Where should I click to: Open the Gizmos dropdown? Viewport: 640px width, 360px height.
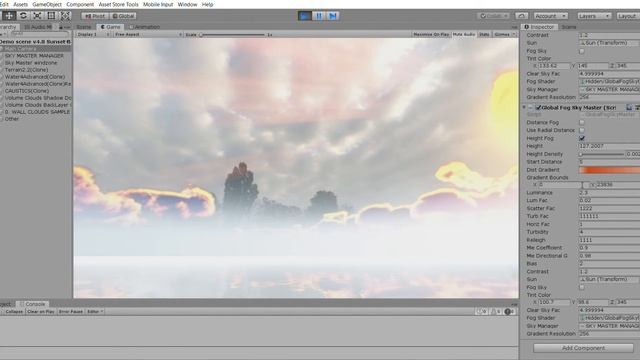(504, 35)
